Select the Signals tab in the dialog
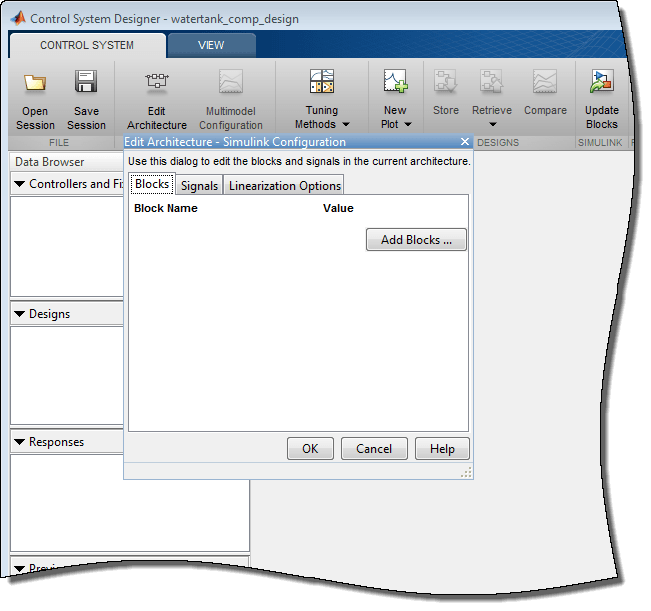Image resolution: width=651 pixels, height=611 pixels. (x=199, y=186)
